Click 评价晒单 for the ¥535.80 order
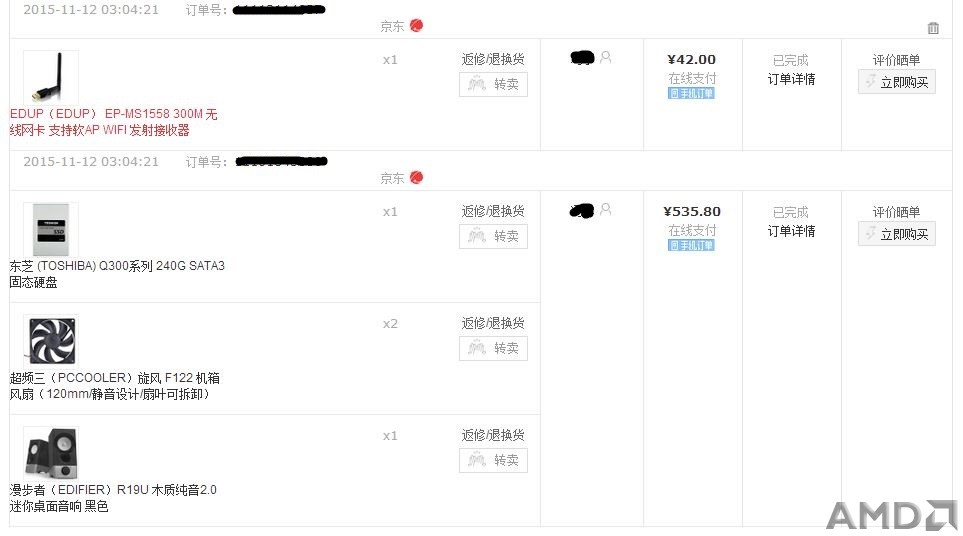This screenshot has height=536, width=963. tap(896, 212)
